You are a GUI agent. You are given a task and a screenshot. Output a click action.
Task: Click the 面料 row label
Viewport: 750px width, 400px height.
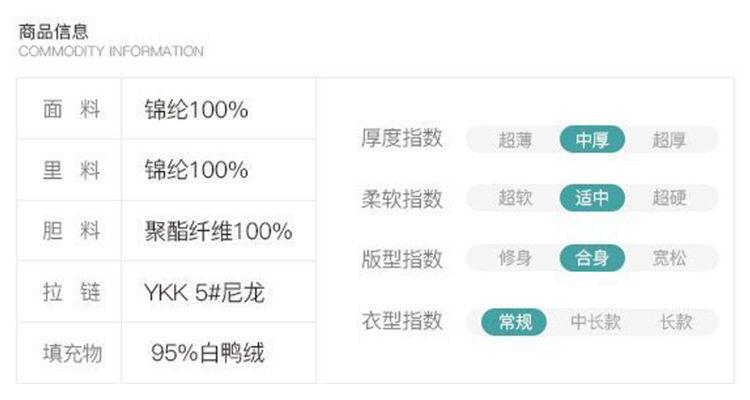point(71,110)
